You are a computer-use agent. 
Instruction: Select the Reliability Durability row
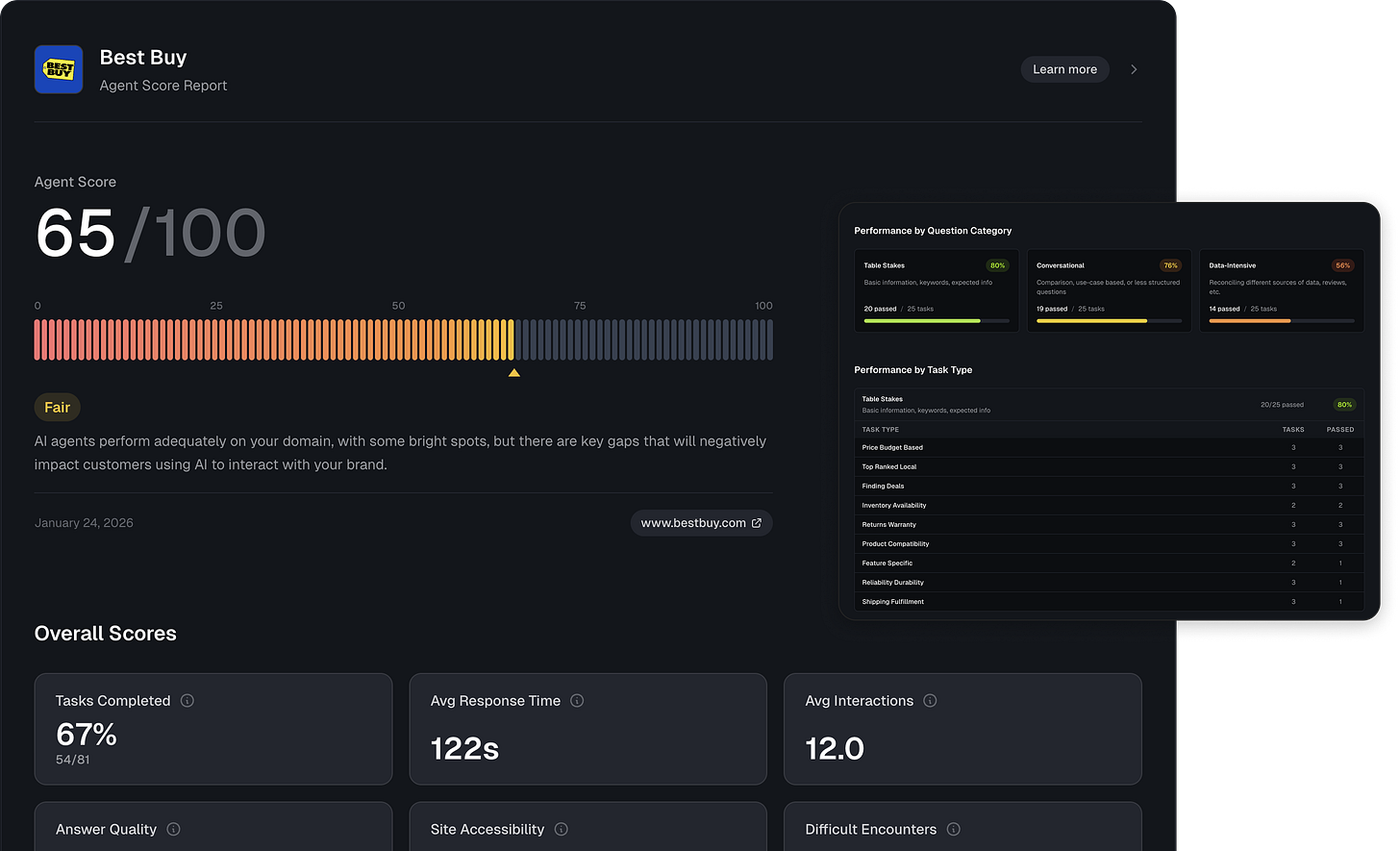(x=1109, y=582)
